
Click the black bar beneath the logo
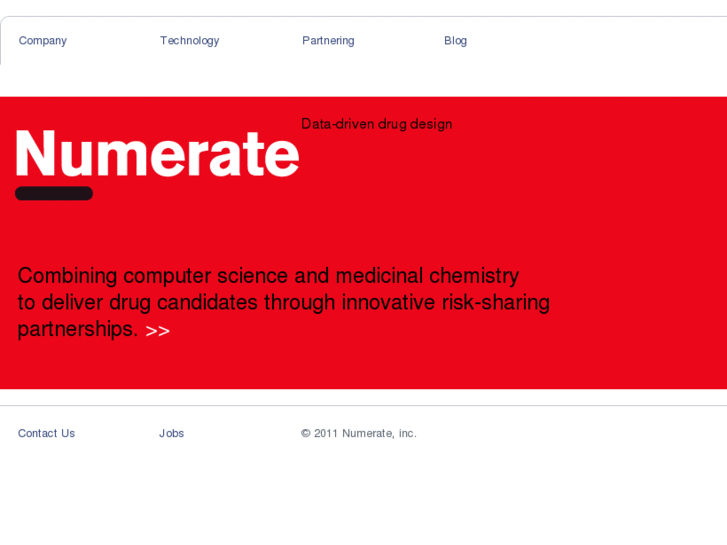pos(54,193)
